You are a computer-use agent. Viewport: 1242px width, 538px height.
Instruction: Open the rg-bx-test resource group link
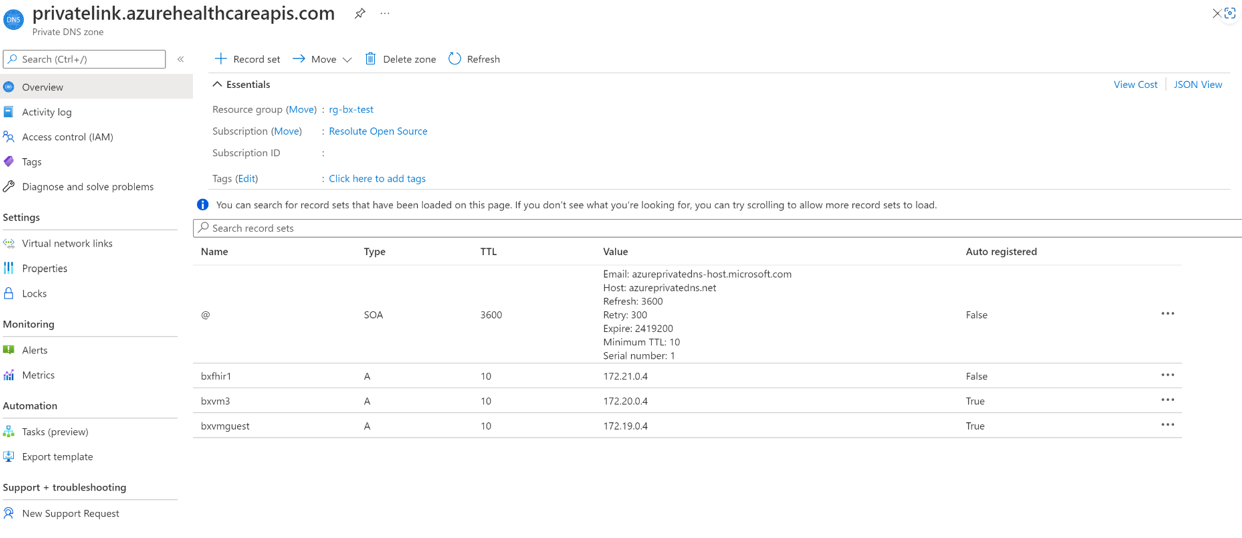click(x=351, y=110)
